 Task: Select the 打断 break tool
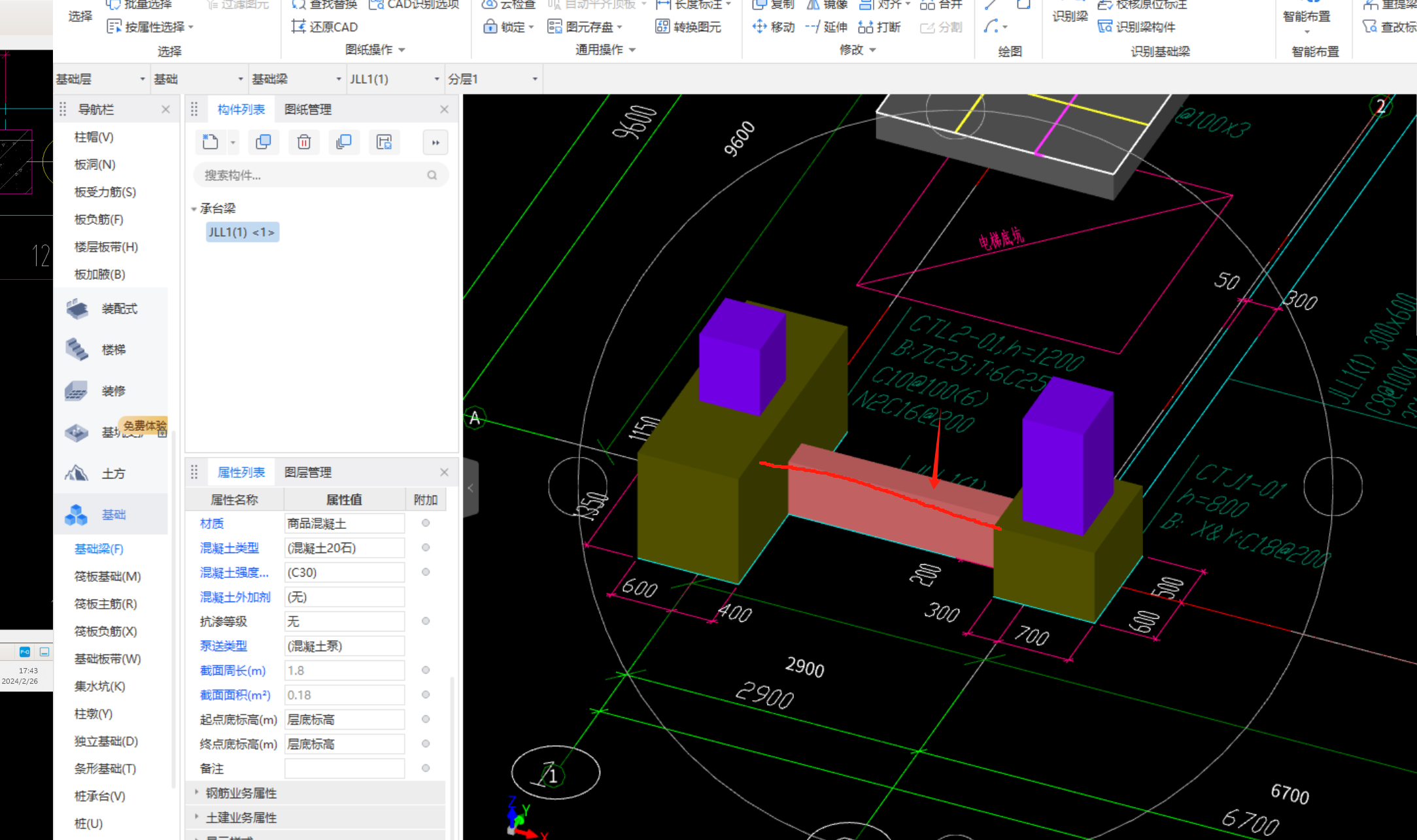[879, 27]
